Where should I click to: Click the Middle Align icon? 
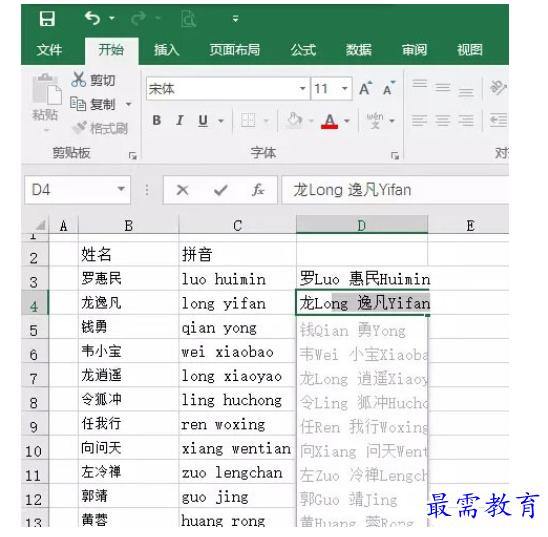pyautogui.click(x=443, y=87)
